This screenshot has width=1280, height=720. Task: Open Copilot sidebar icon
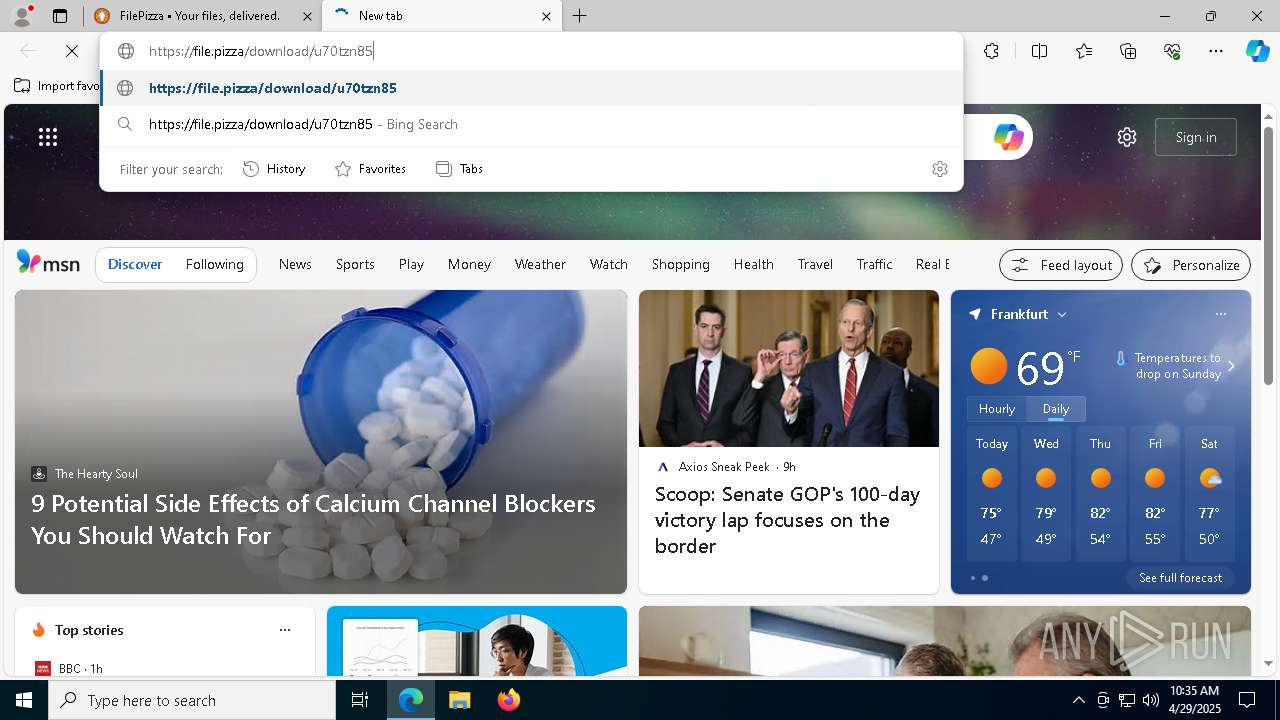tap(1257, 51)
